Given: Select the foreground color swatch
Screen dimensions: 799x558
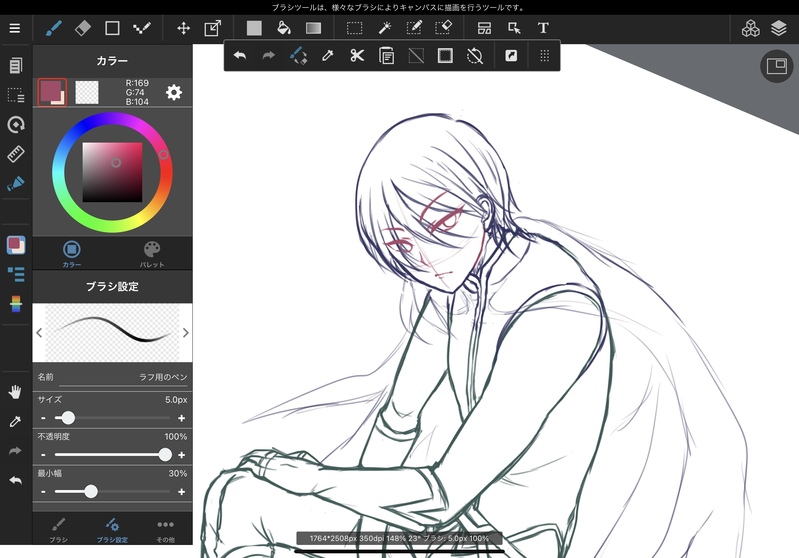Looking at the screenshot, I should [x=52, y=92].
